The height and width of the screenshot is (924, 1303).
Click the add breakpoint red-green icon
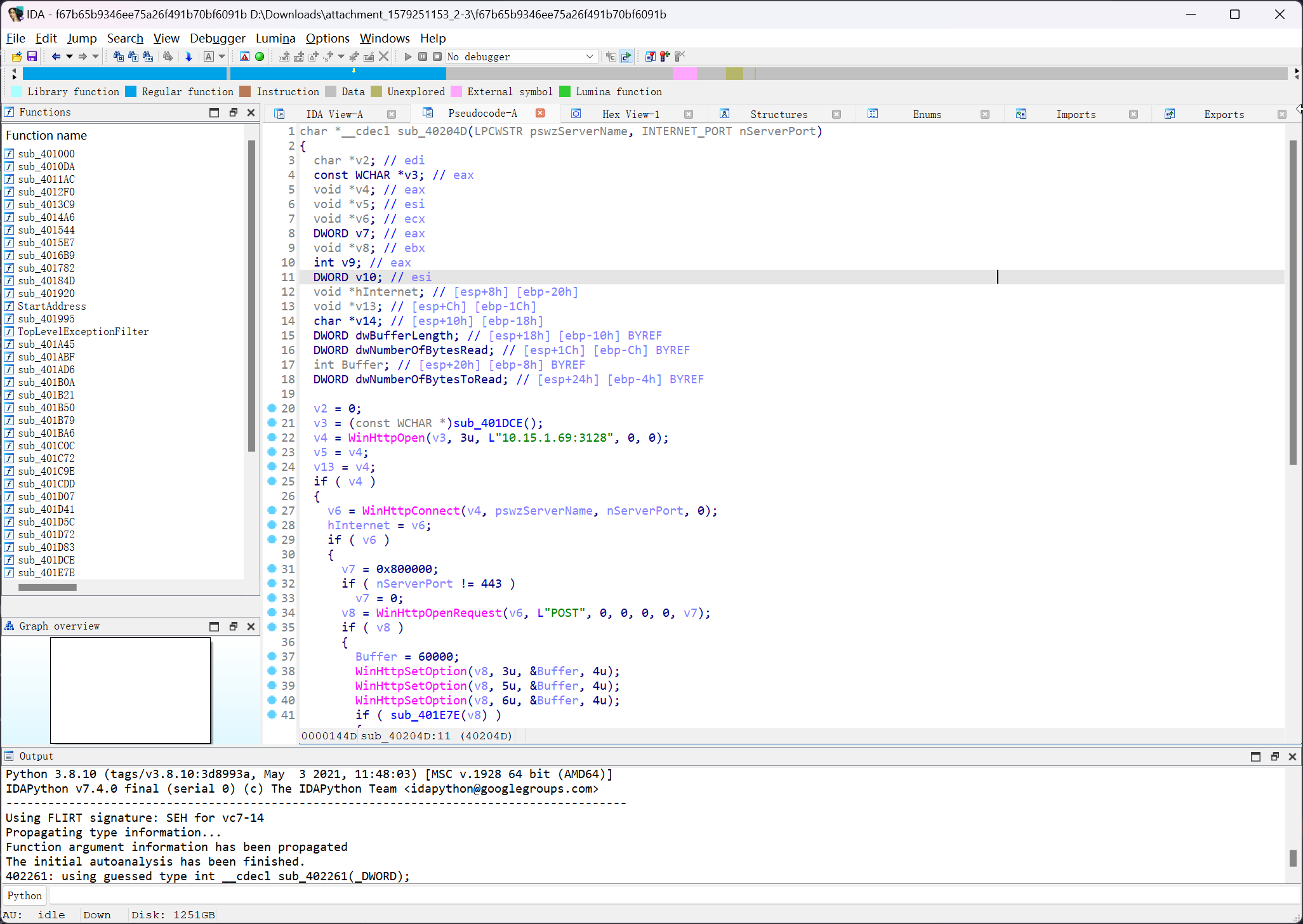(x=665, y=56)
